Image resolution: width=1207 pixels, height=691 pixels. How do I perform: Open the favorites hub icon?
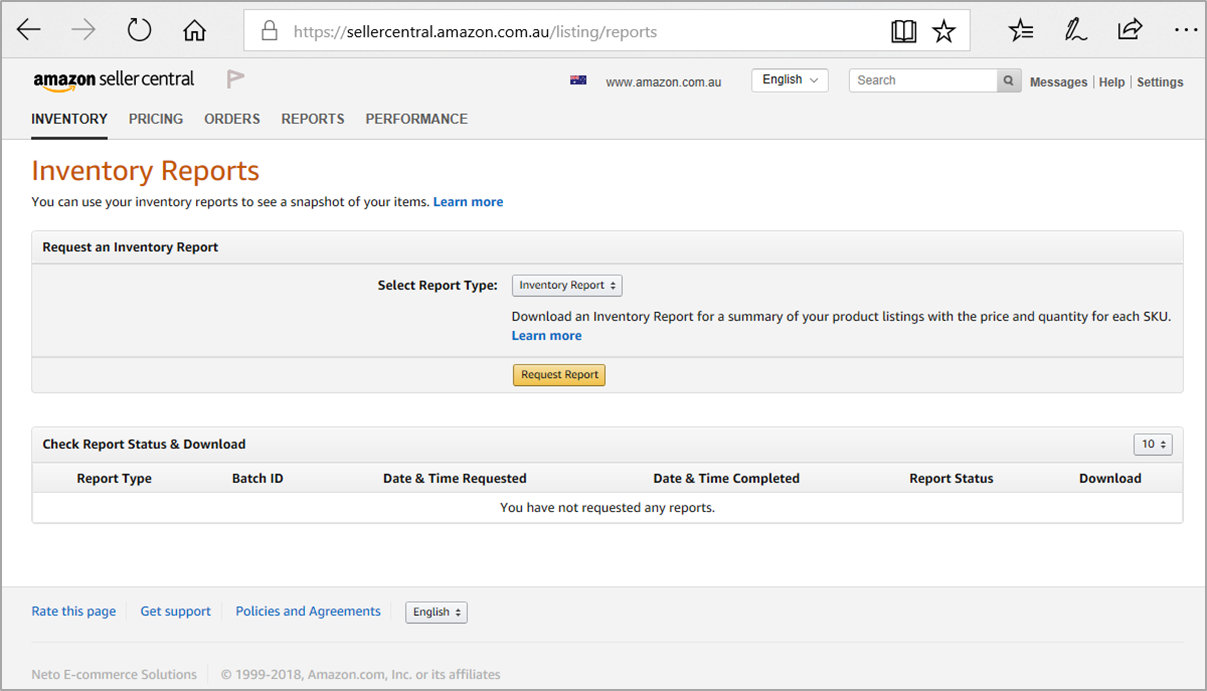[x=1021, y=31]
